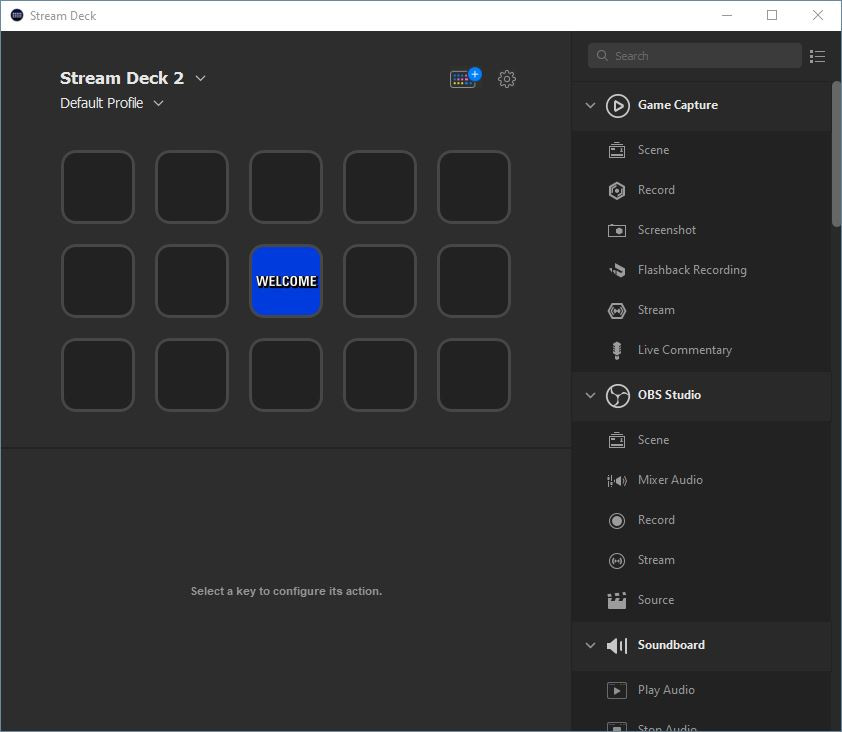Collapse the OBS Studio category chevron
Viewport: 842px width, 732px height.
click(x=590, y=395)
